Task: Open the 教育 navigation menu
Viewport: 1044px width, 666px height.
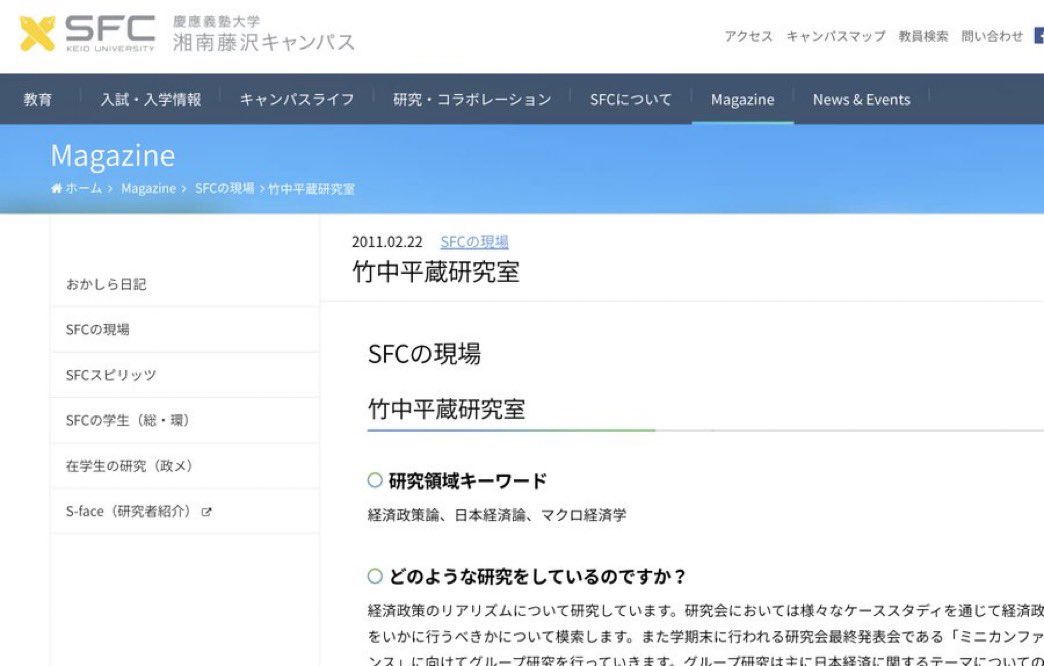Action: [38, 99]
